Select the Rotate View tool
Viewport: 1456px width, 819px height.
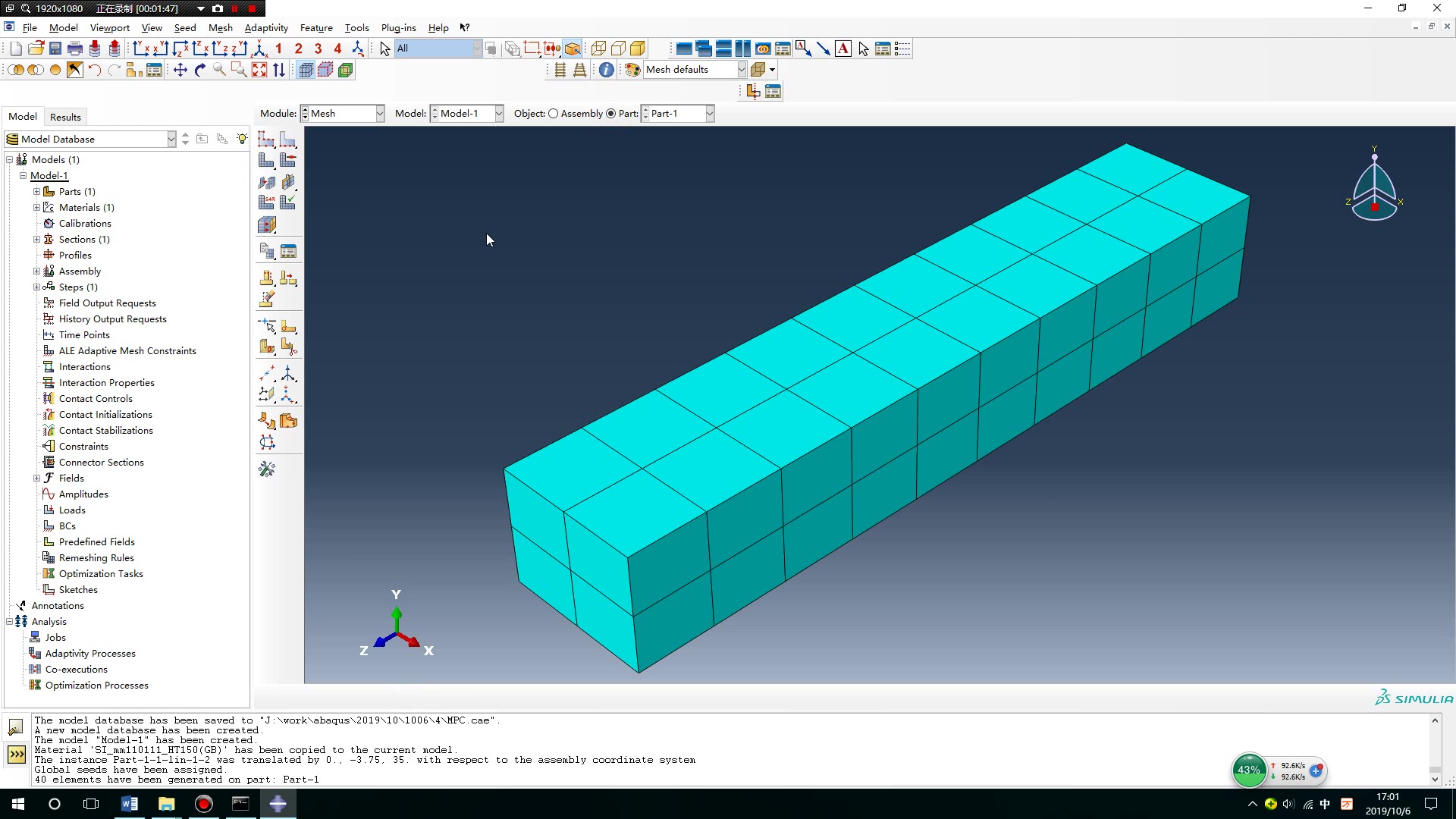200,70
